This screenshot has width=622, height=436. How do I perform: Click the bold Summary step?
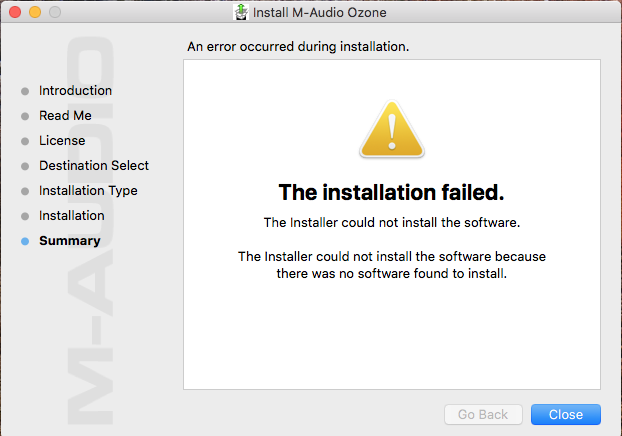70,240
